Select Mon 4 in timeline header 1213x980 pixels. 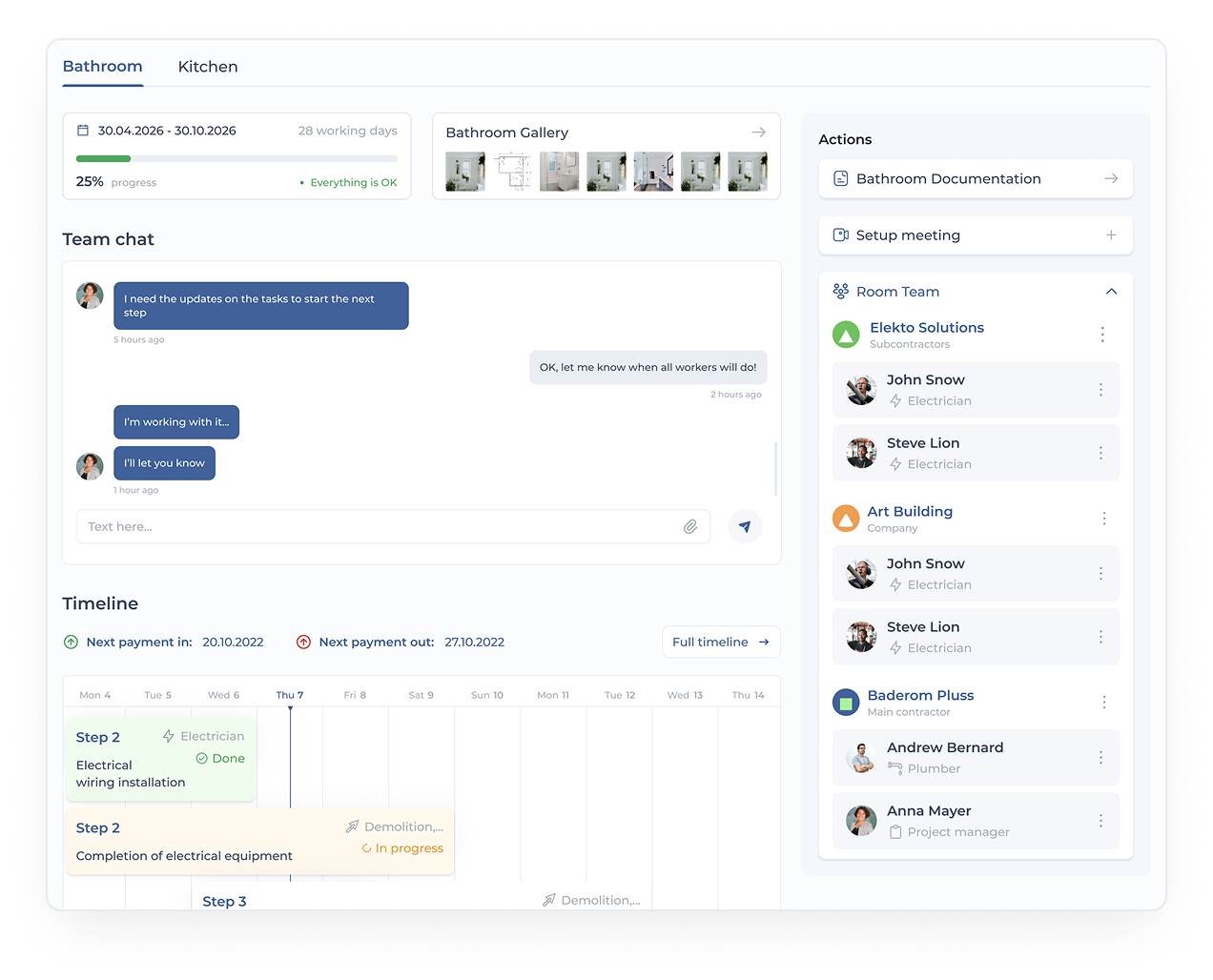(x=95, y=695)
